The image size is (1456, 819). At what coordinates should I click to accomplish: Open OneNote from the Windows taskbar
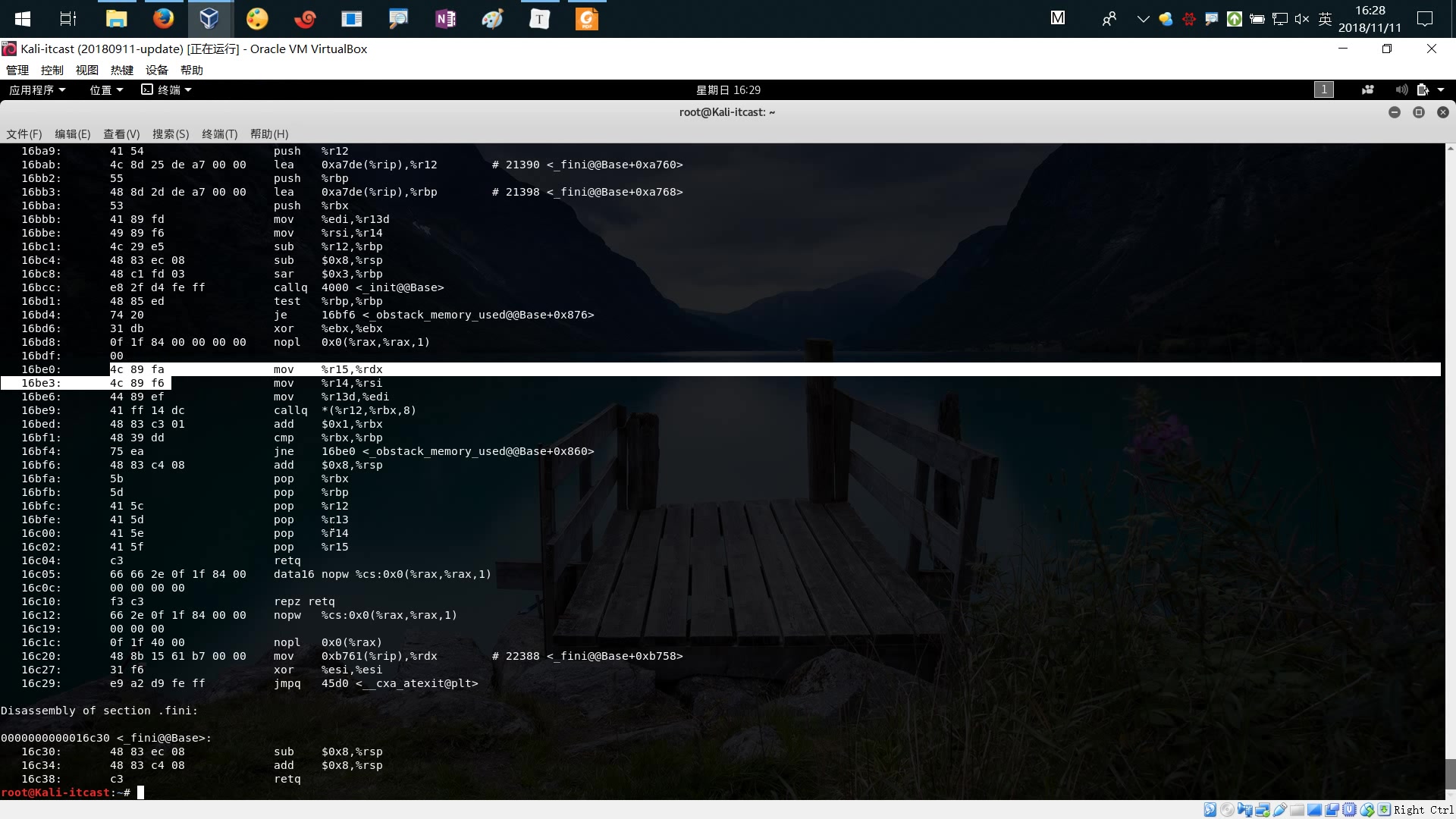pyautogui.click(x=445, y=18)
